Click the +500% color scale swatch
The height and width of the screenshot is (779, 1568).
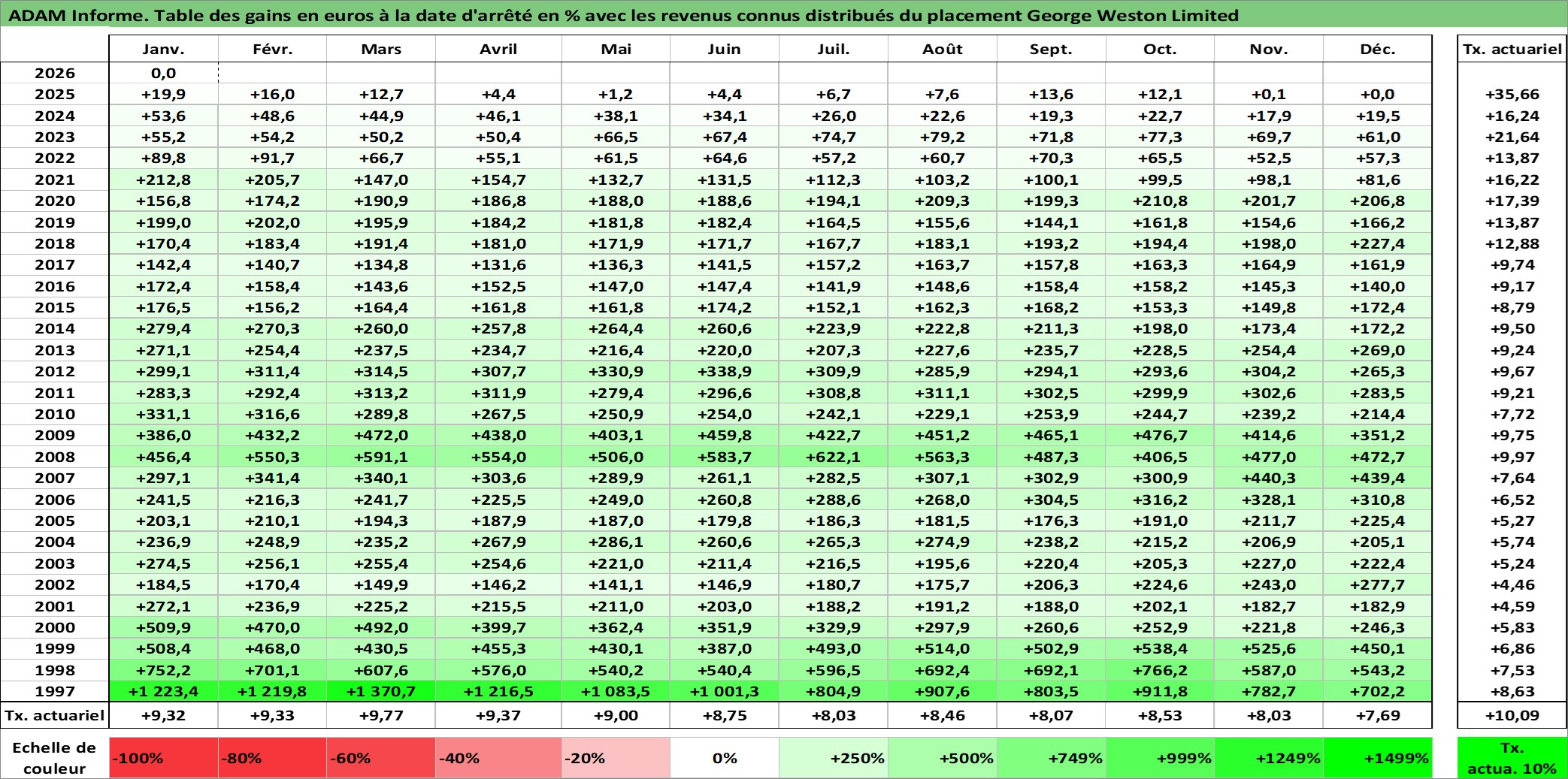pos(943,758)
